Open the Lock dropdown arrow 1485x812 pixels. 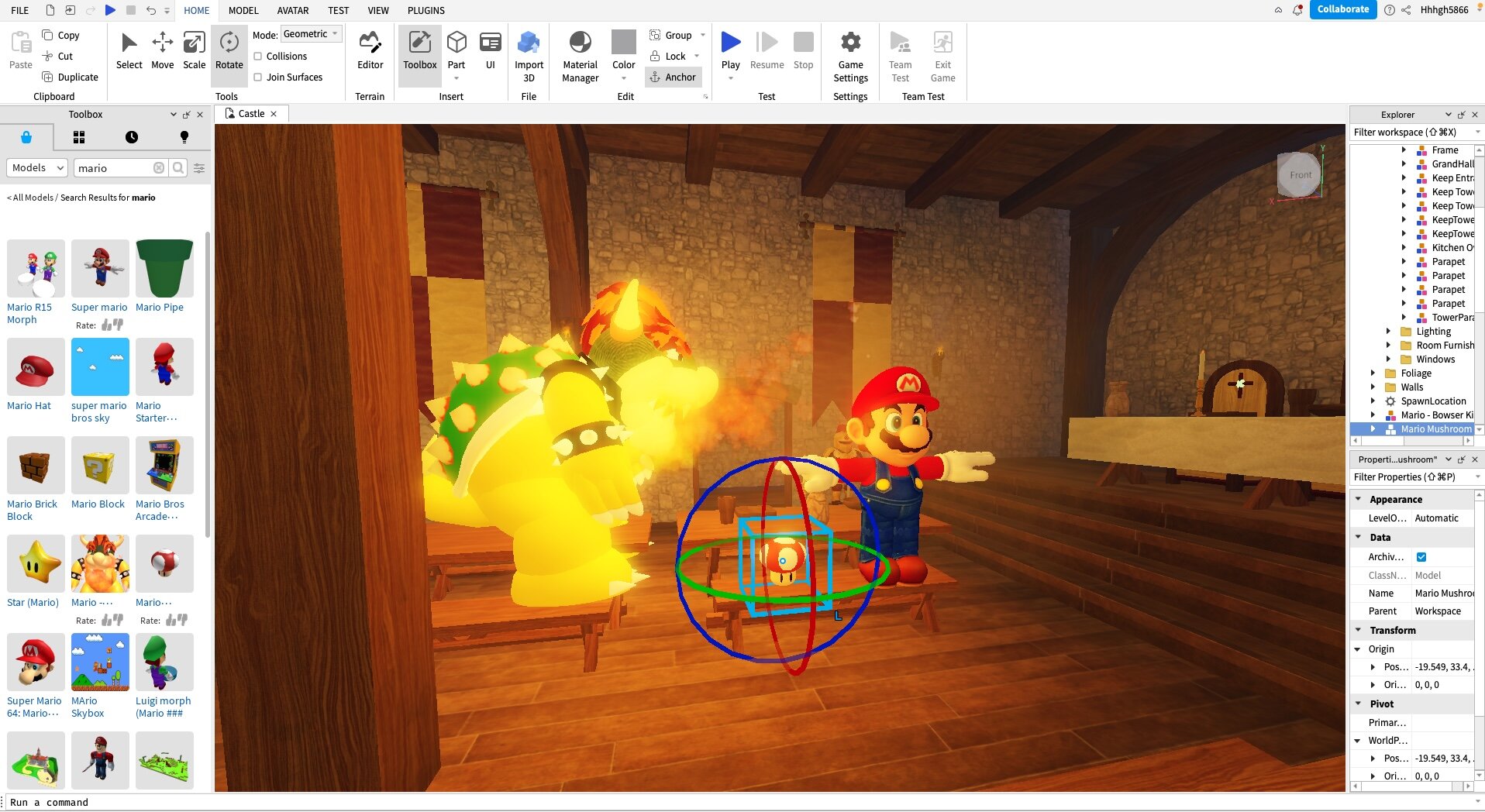coord(697,56)
